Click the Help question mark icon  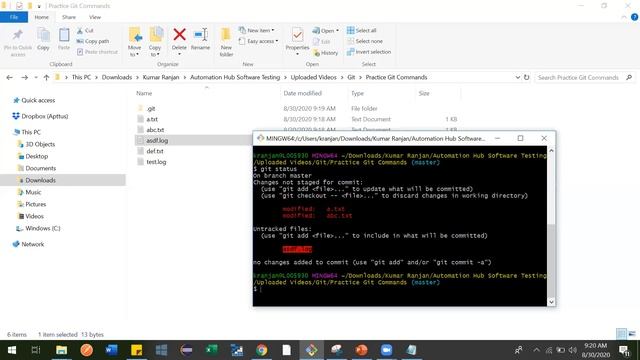[634, 17]
